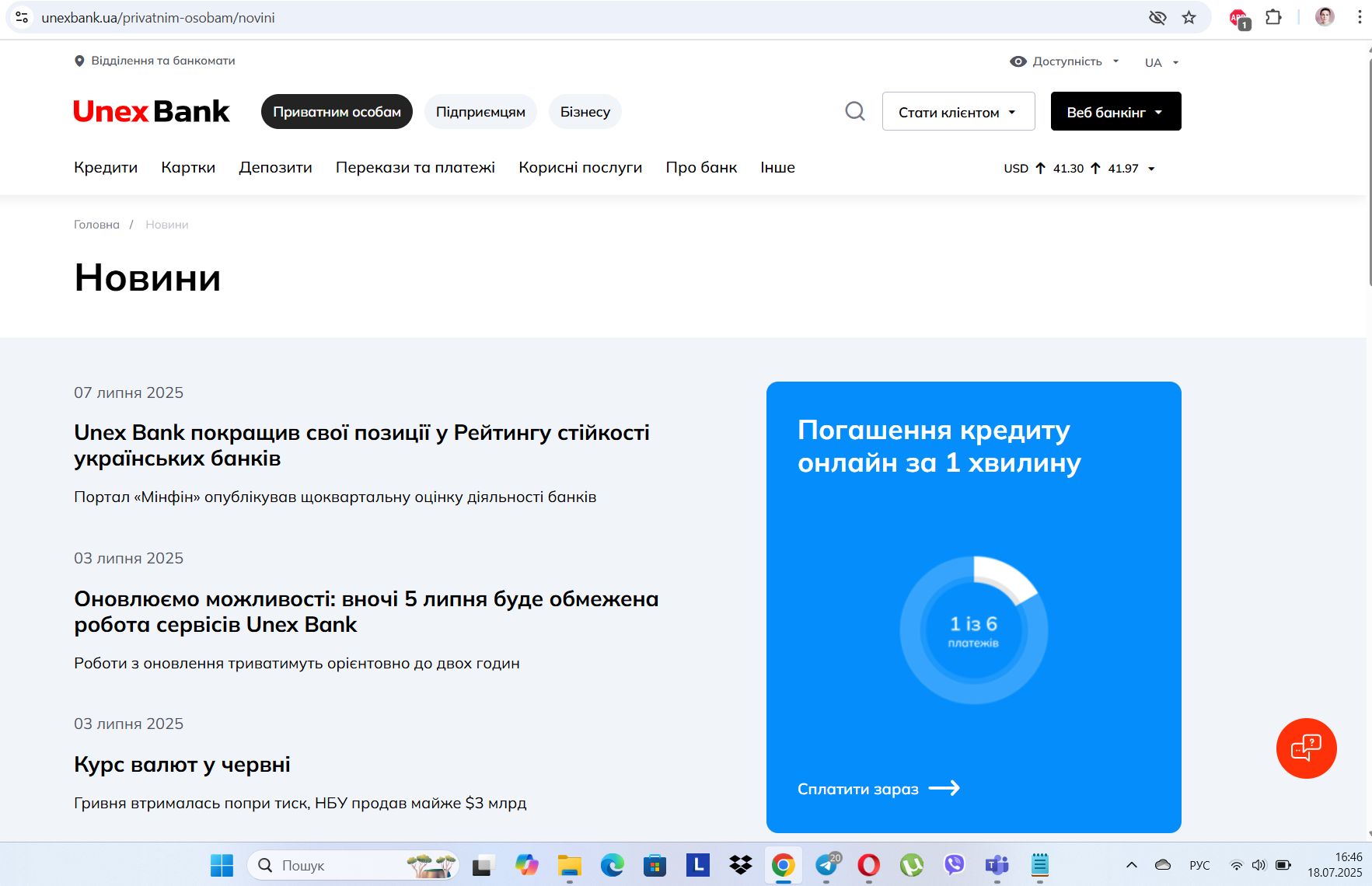1372x886 pixels.
Task: Click the РУС keyboard language indicator
Action: click(1199, 865)
